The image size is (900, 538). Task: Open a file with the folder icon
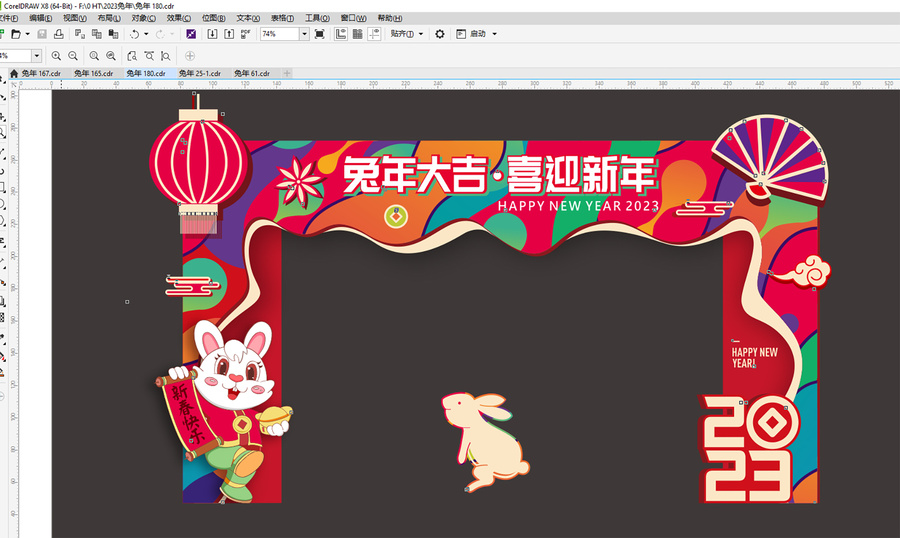[x=16, y=34]
